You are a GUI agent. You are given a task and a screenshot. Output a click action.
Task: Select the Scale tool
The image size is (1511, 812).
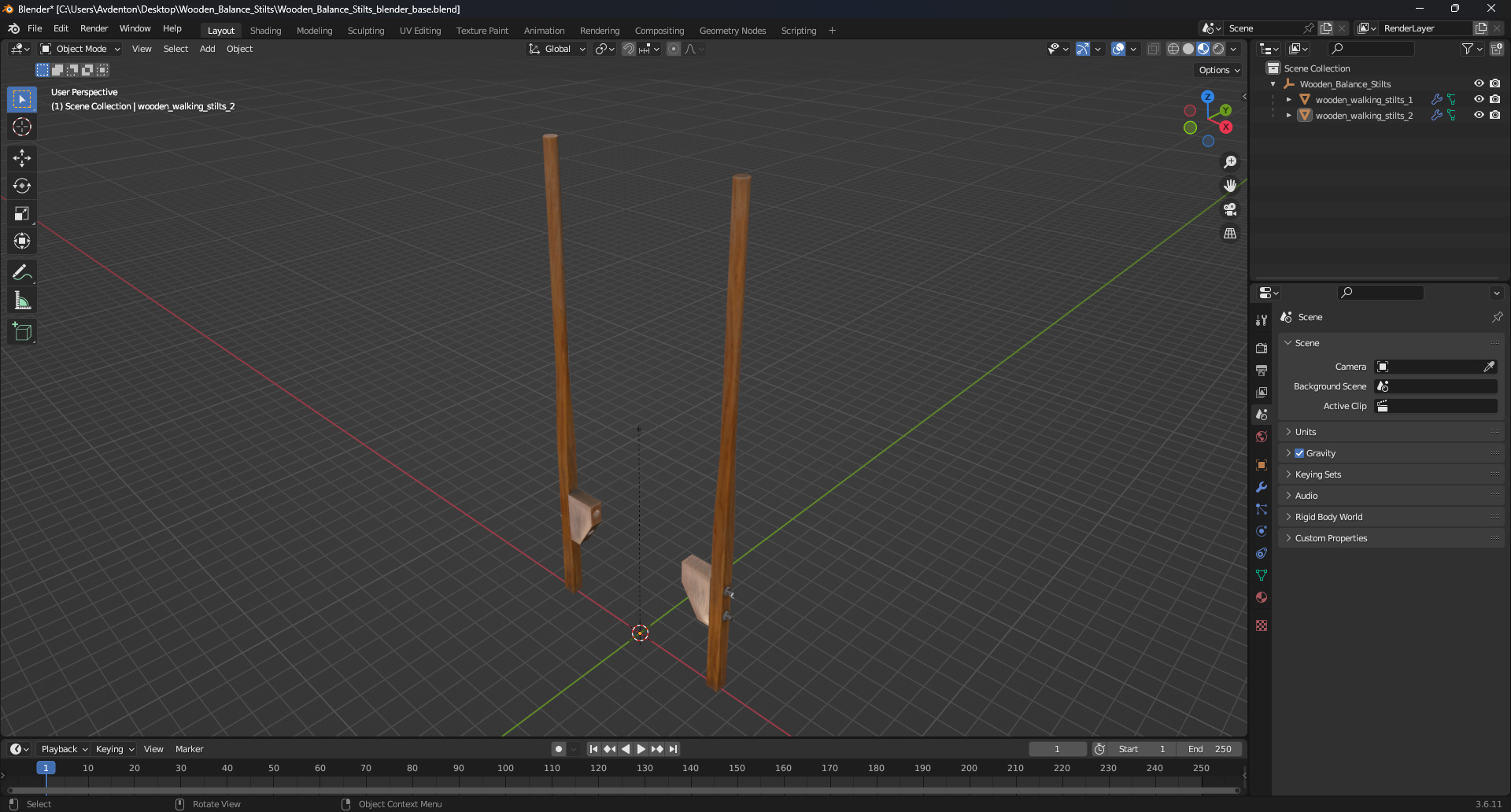(x=22, y=213)
